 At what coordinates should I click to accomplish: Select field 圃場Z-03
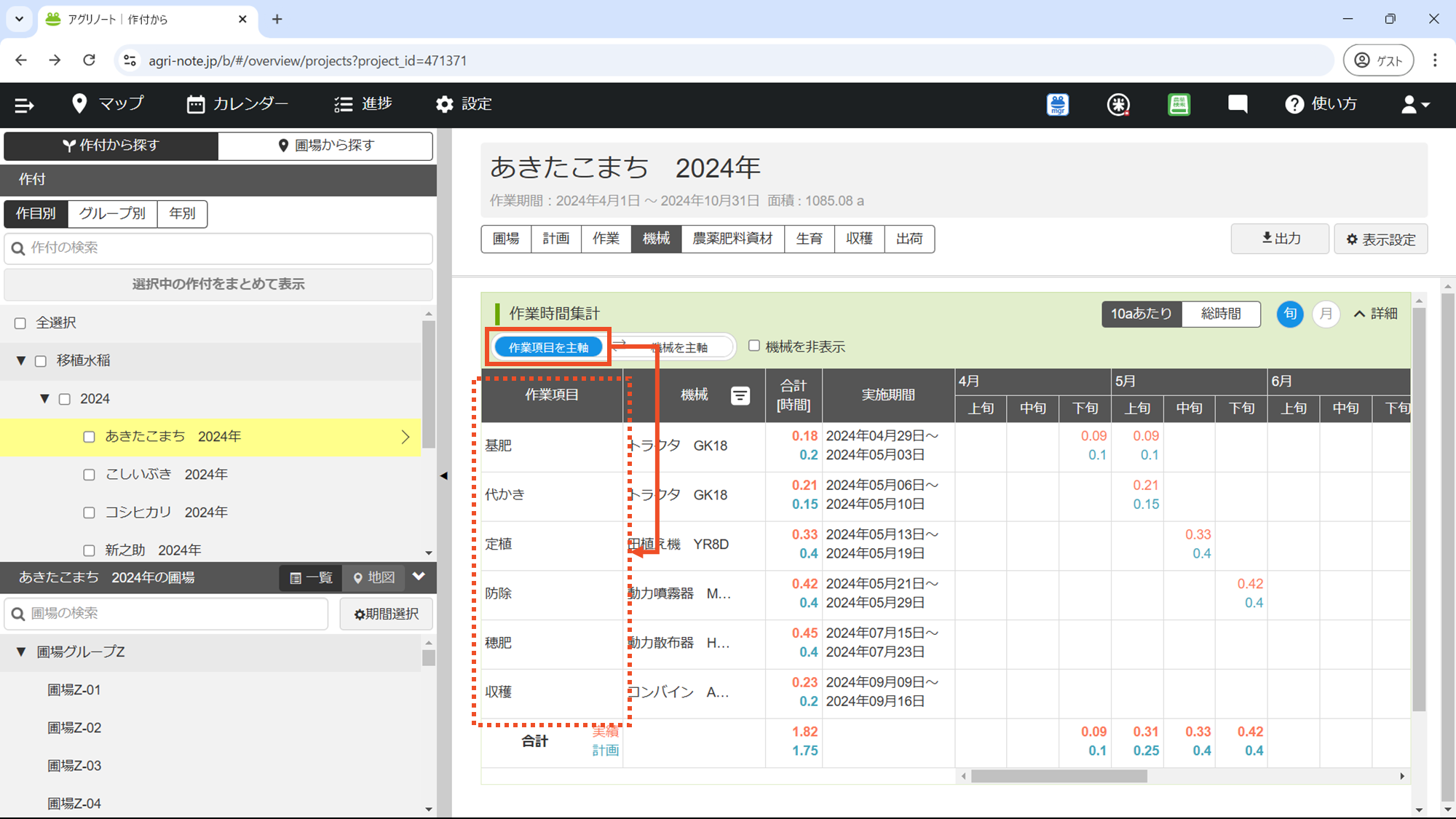tap(74, 766)
